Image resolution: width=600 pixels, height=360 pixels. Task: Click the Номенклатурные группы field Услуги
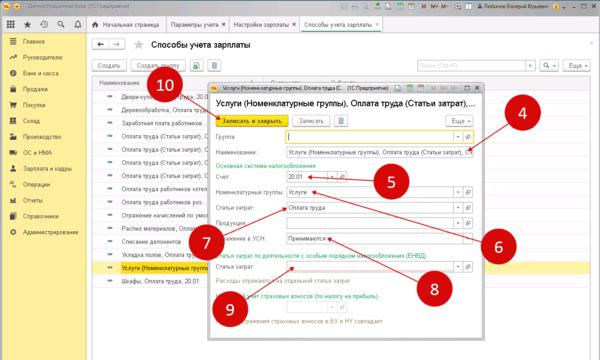point(370,192)
